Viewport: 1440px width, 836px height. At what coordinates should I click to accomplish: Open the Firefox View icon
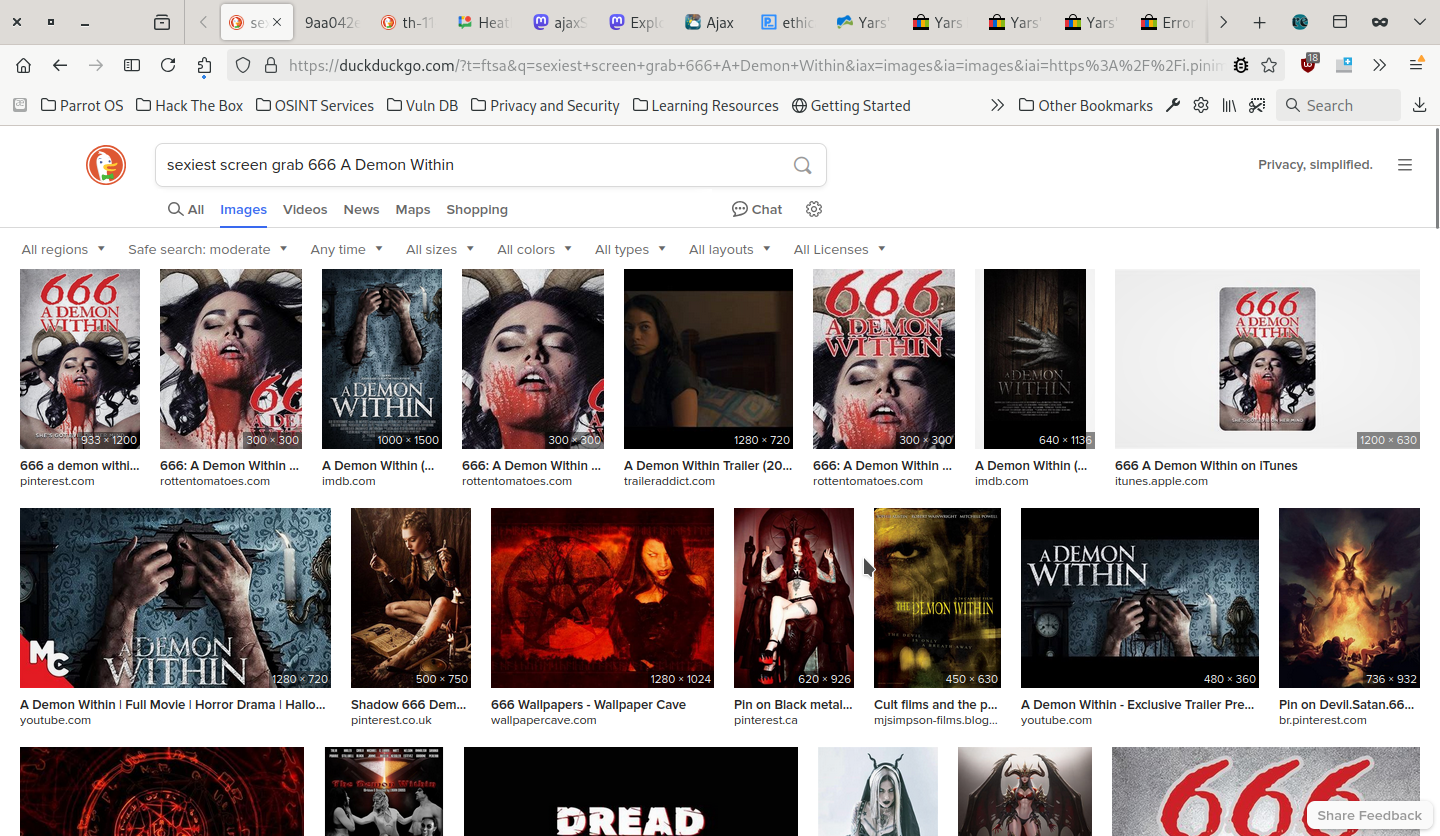pos(162,22)
